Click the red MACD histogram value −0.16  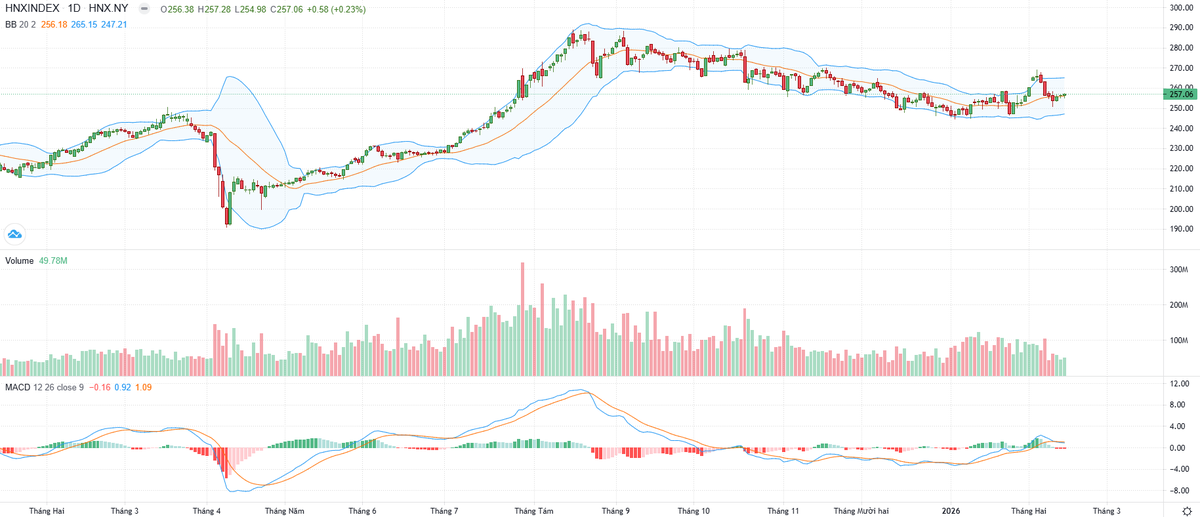coord(100,387)
